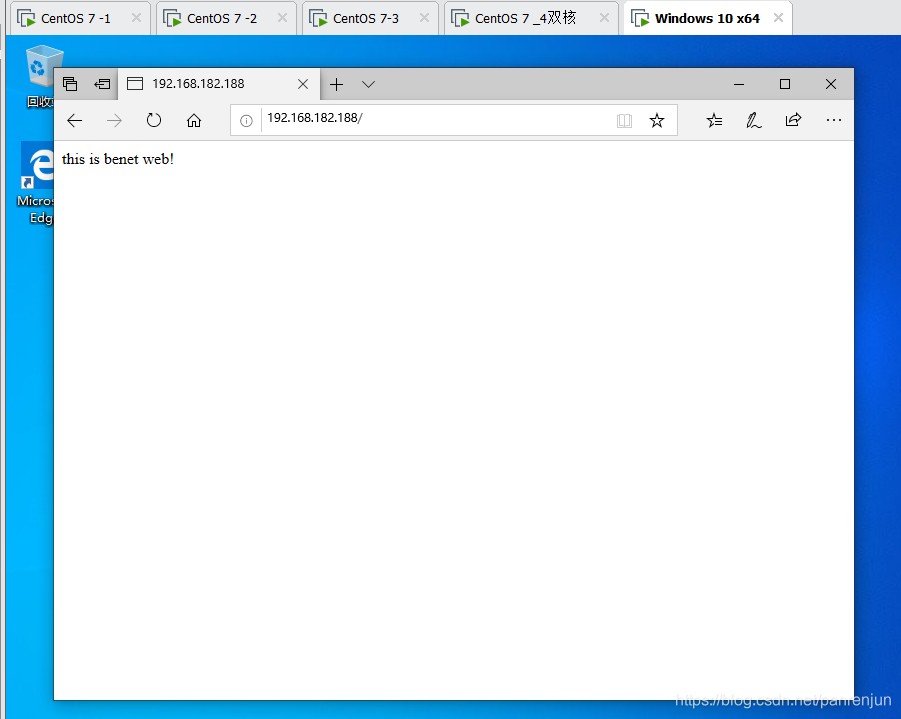Screen dimensions: 901x719
Task: Switch to the CentOS 7-3 VM tab
Action: (x=371, y=18)
